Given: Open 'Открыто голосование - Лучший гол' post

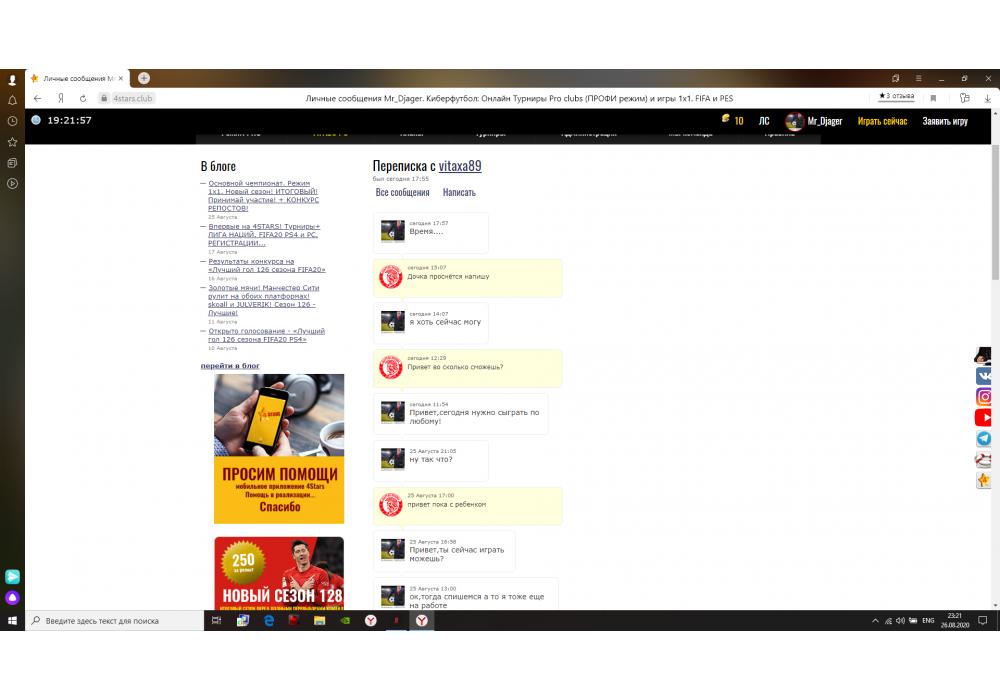Looking at the screenshot, I should tap(266, 335).
